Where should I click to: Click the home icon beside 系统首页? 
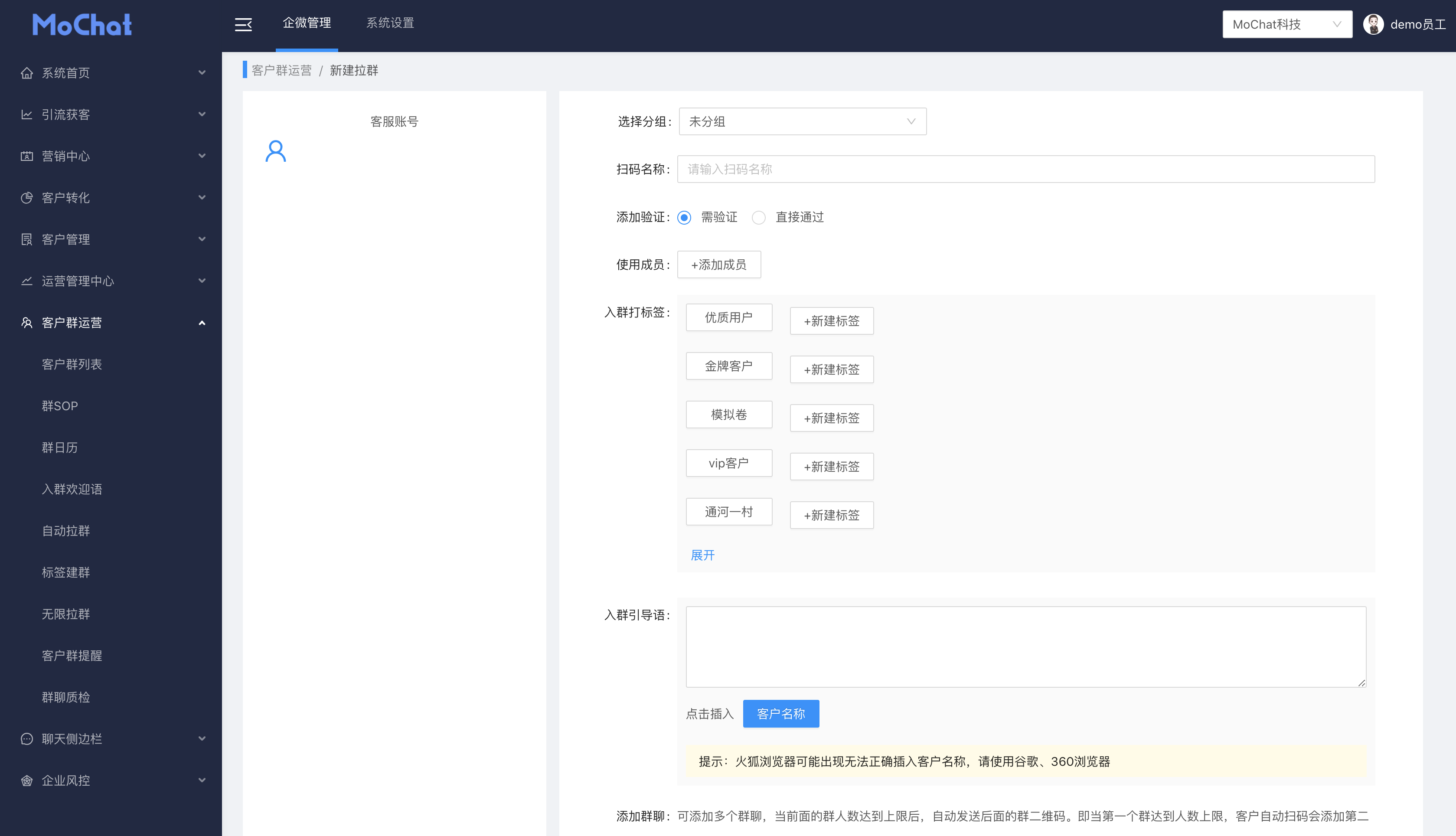[26, 73]
